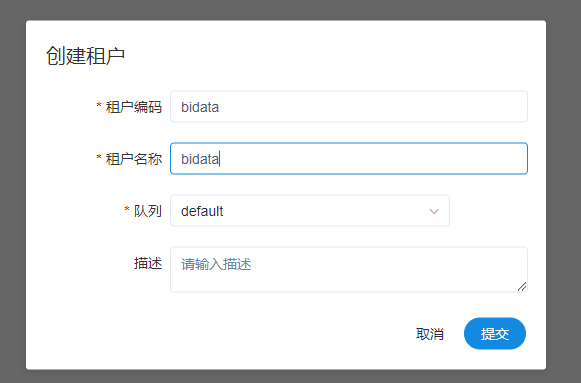Image resolution: width=581 pixels, height=383 pixels.
Task: Focus the 租户名称 input field
Action: [349, 159]
